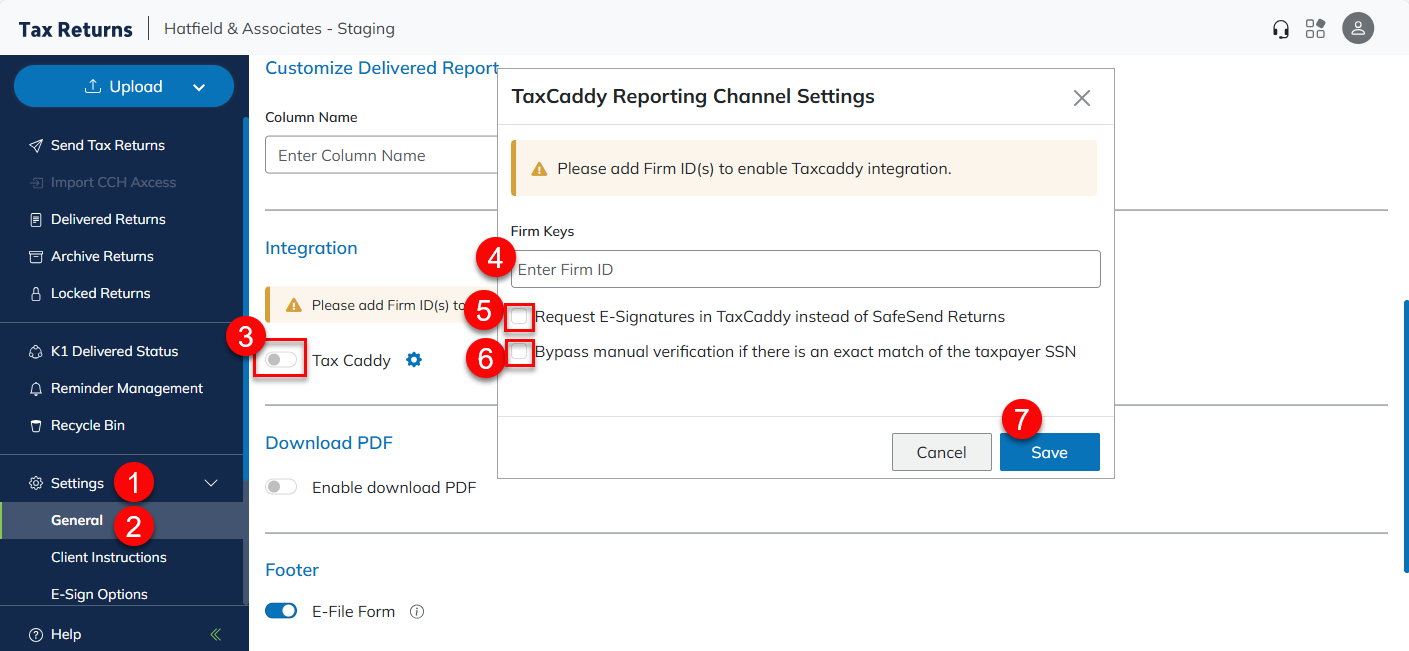Turn off the E-File Form toggle
Viewport: 1409px width, 651px height.
pos(281,611)
